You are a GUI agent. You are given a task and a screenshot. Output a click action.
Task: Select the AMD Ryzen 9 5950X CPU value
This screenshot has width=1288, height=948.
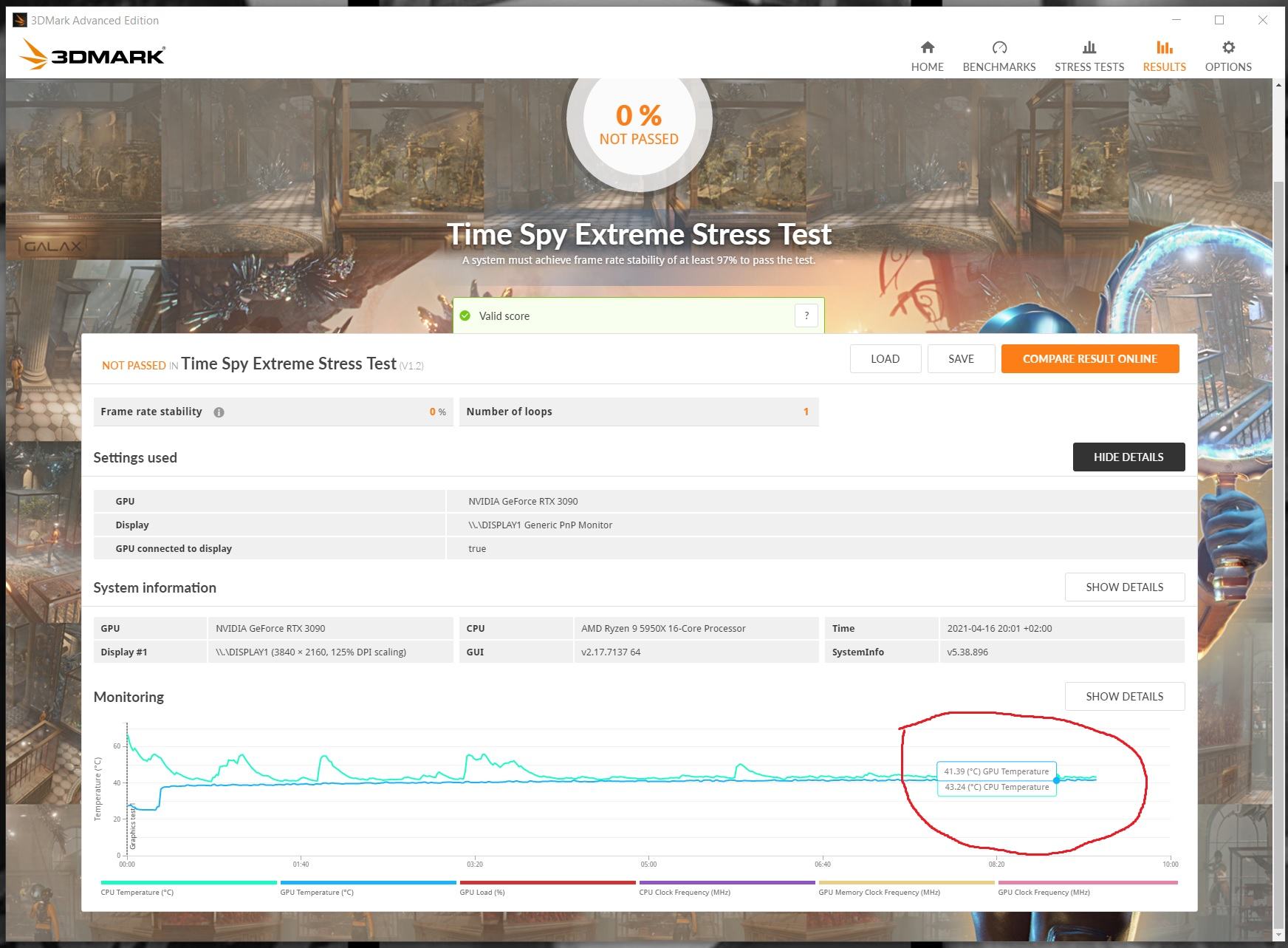663,628
